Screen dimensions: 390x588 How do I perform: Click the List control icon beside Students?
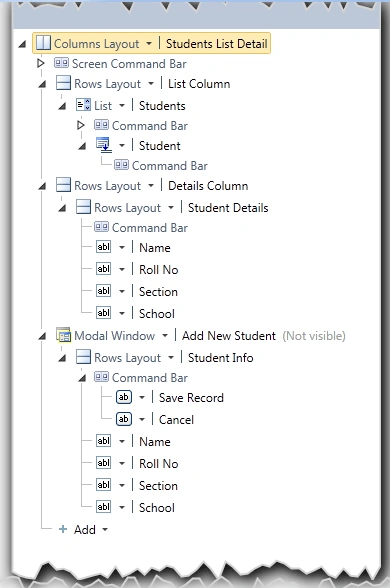(83, 105)
